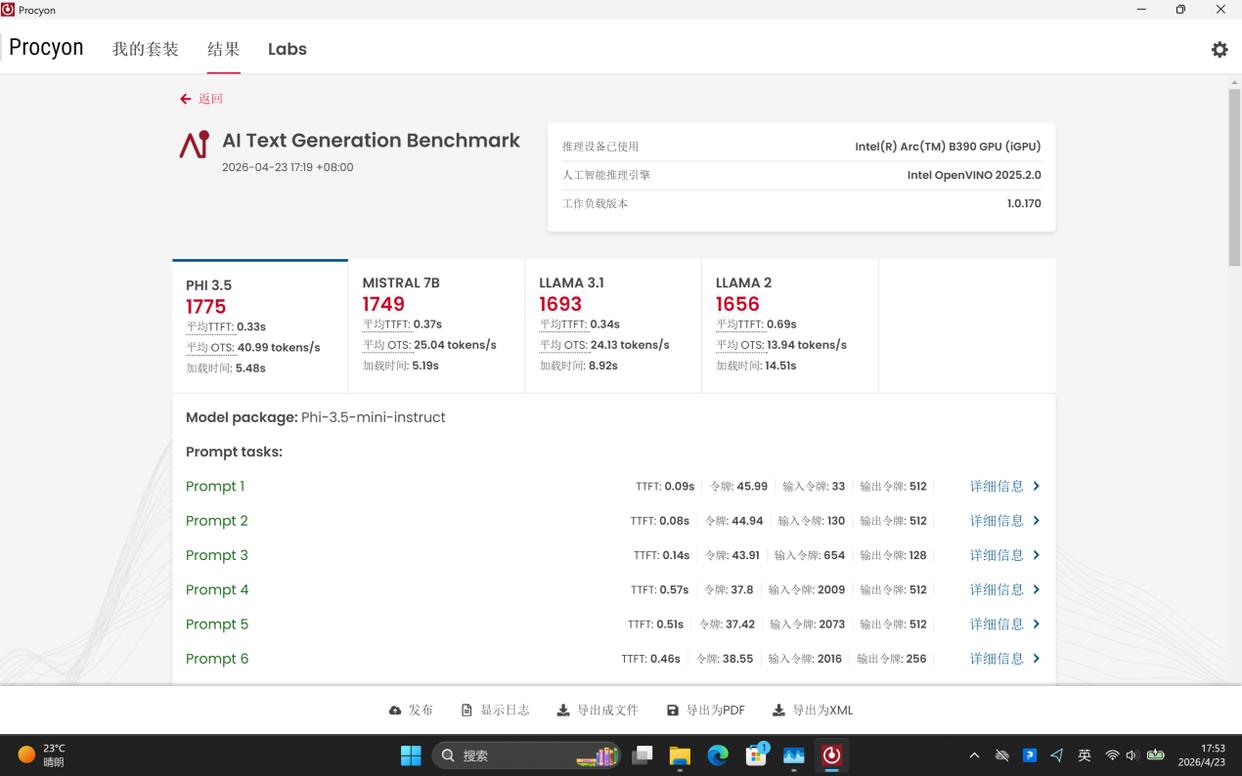The image size is (1242, 776).
Task: Click the export as XML download icon
Action: click(x=778, y=710)
